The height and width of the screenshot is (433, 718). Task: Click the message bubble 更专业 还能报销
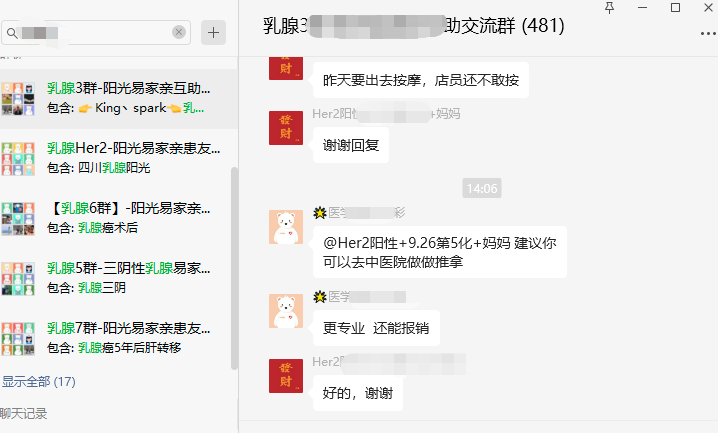pyautogui.click(x=376, y=328)
